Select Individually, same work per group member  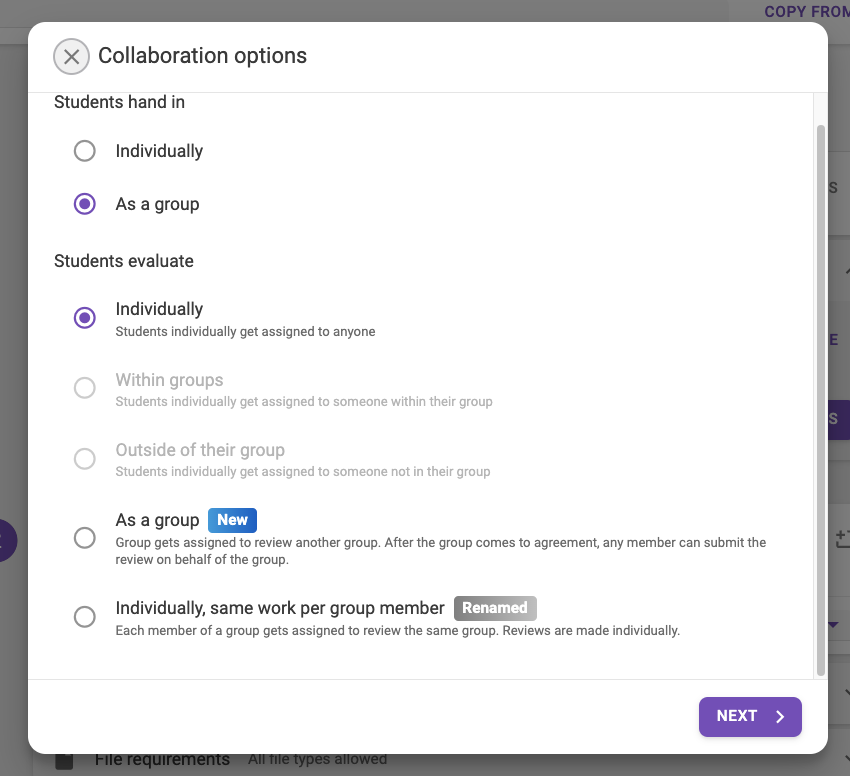(x=85, y=617)
